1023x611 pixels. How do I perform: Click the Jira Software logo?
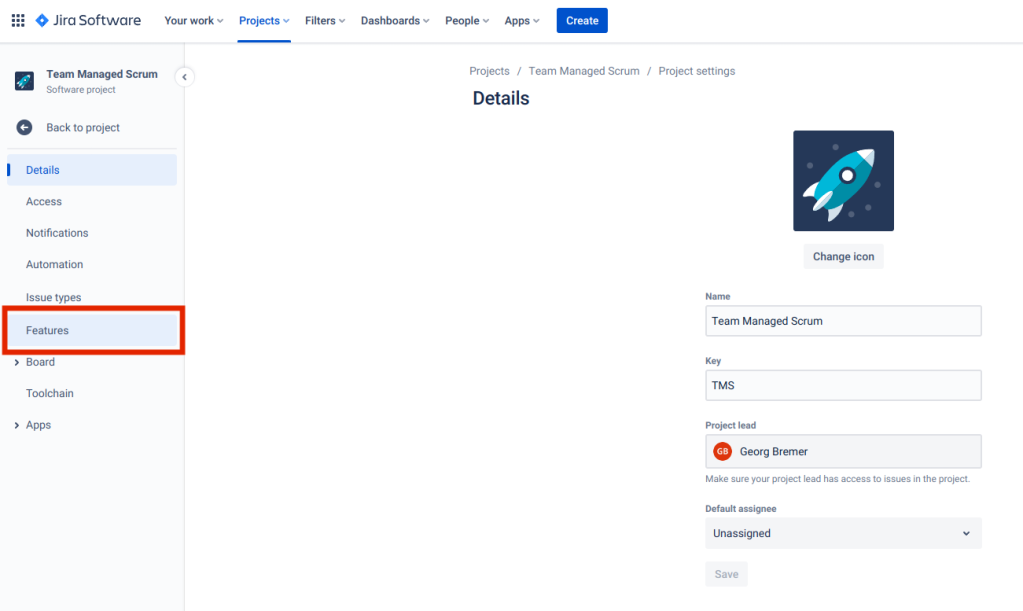[x=88, y=20]
